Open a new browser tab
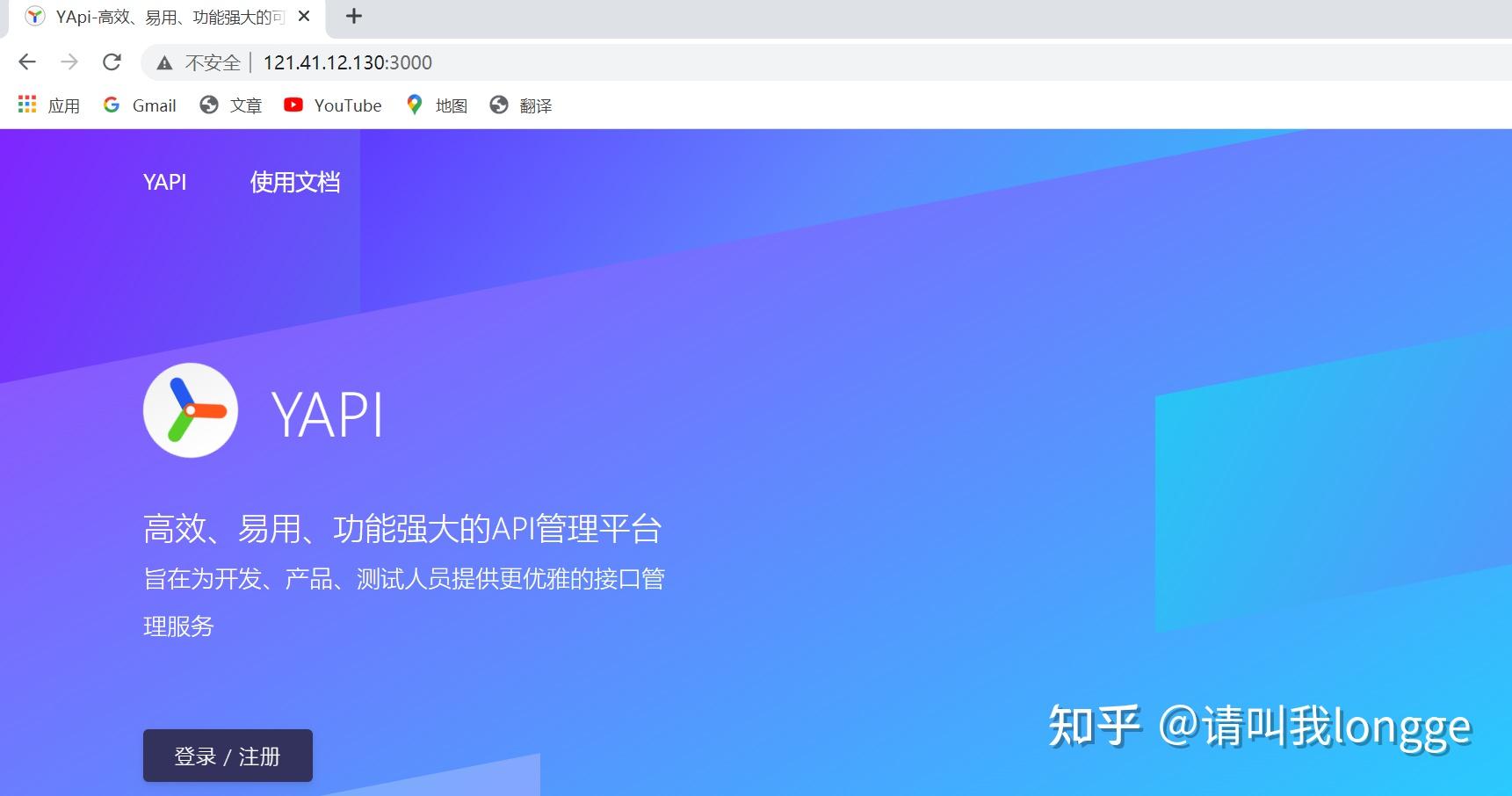Screen dimensions: 1512x796 [354, 16]
